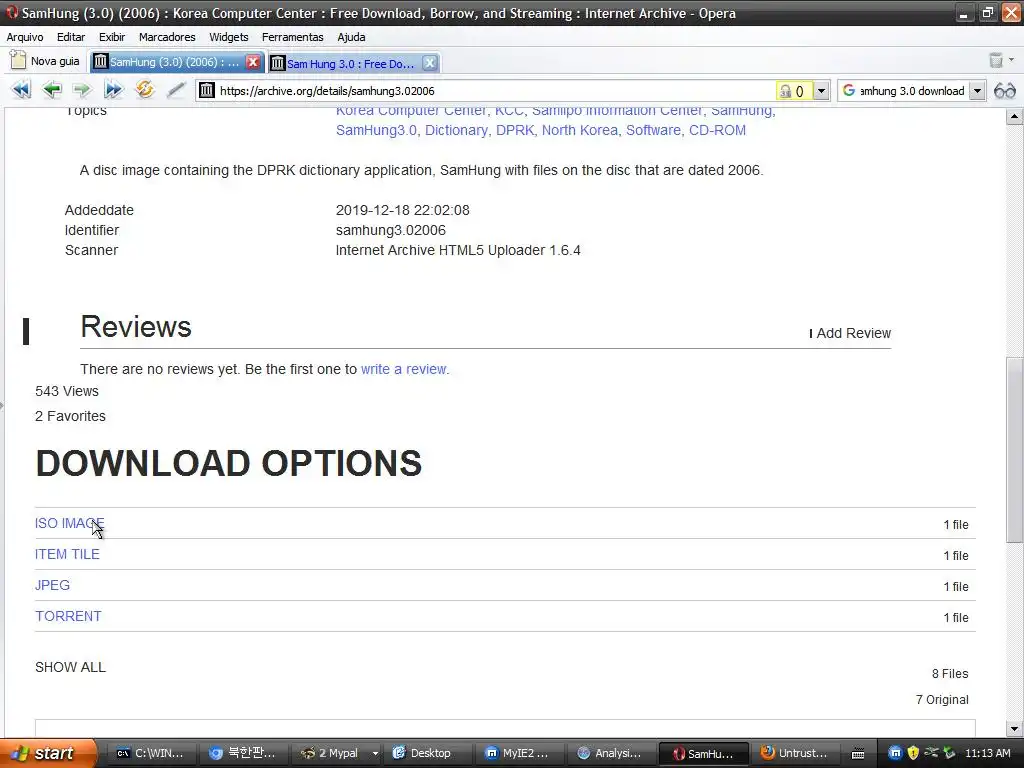Switch to the 2 Mypal taskbar group
This screenshot has width=1024, height=768.
(x=330, y=753)
